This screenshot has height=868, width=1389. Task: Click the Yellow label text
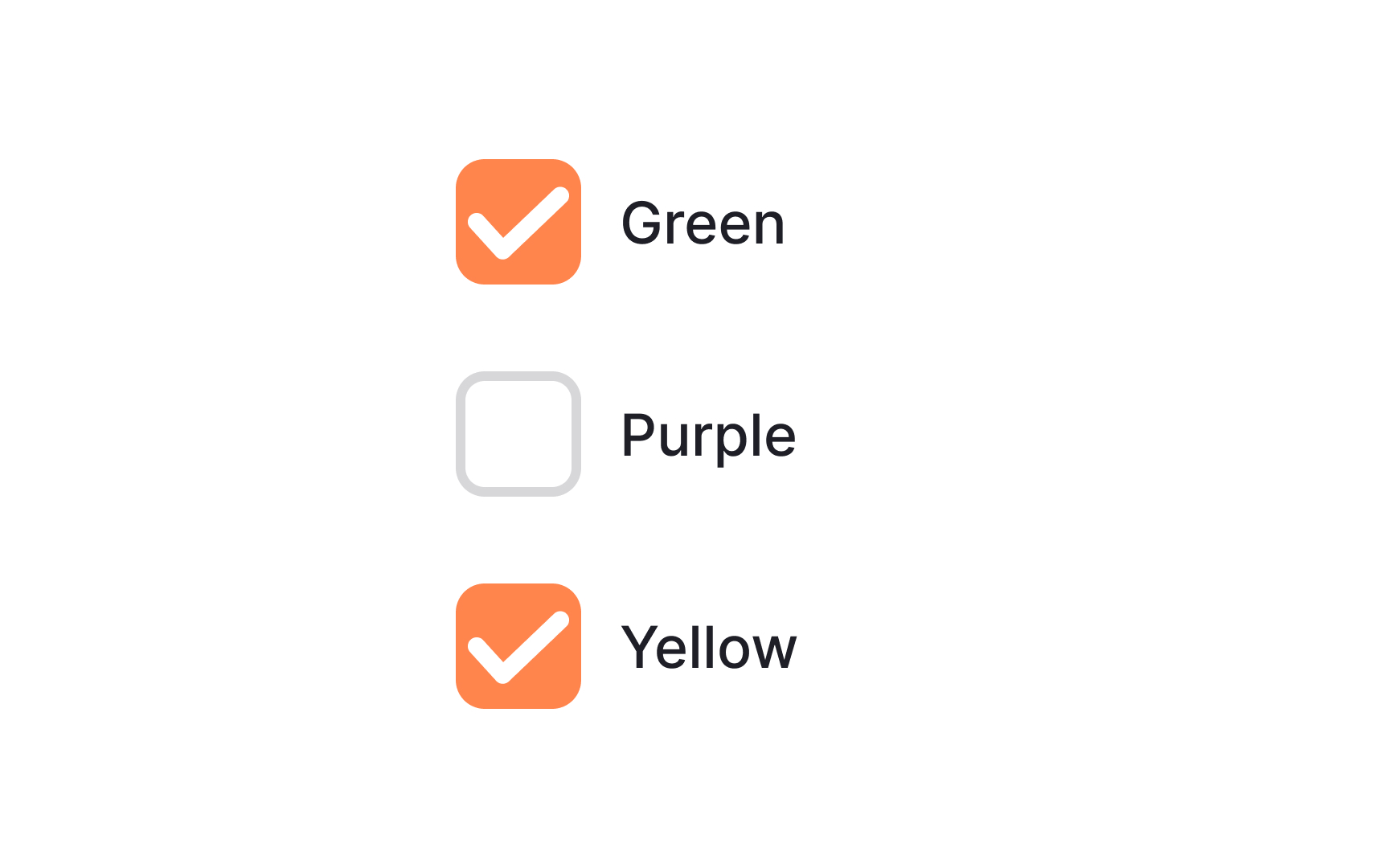[707, 649]
